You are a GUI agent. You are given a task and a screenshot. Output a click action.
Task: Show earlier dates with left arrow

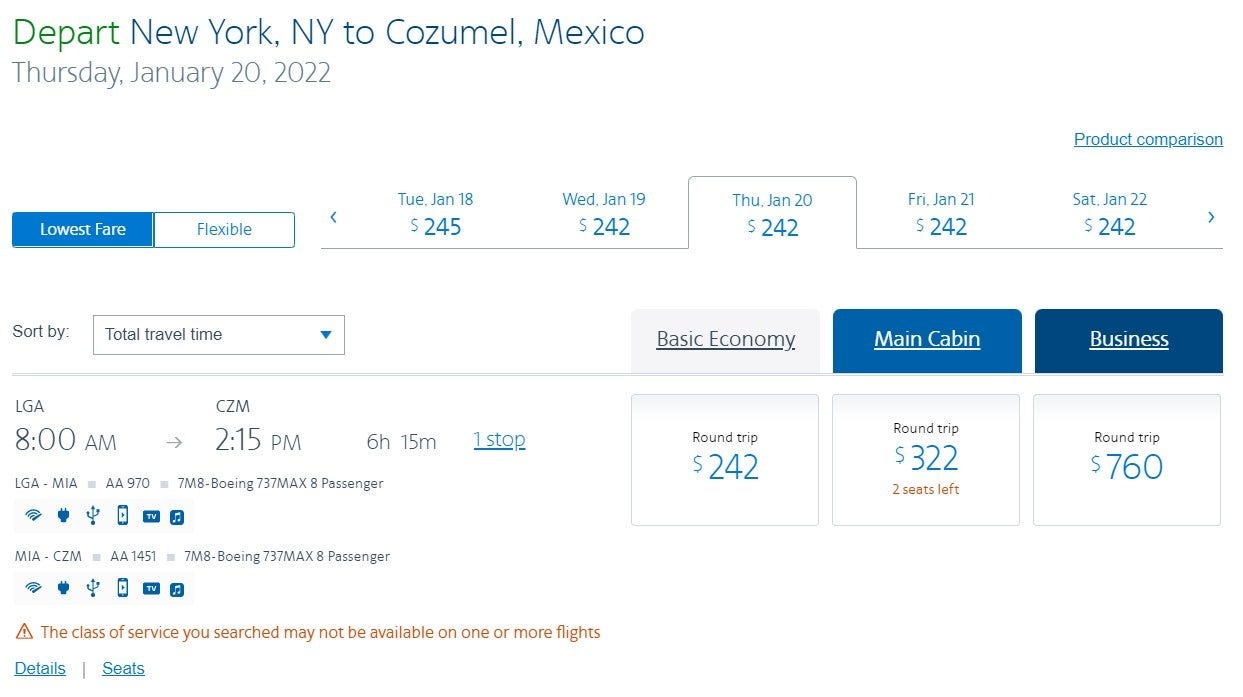334,216
